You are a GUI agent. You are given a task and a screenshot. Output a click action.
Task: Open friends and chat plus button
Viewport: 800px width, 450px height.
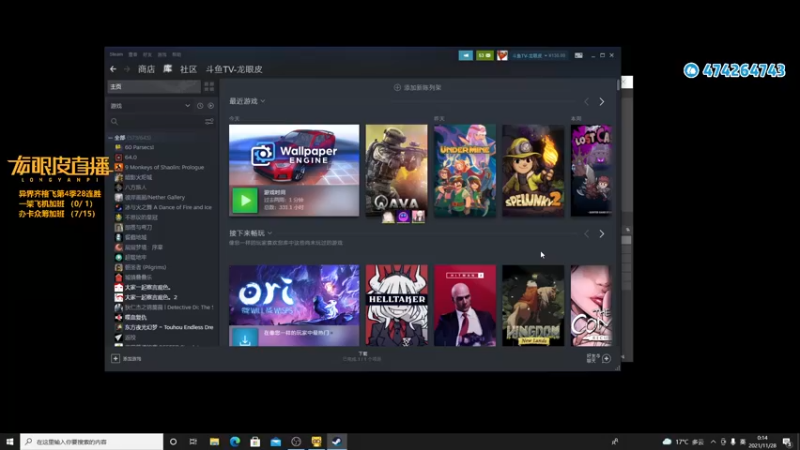coord(606,359)
